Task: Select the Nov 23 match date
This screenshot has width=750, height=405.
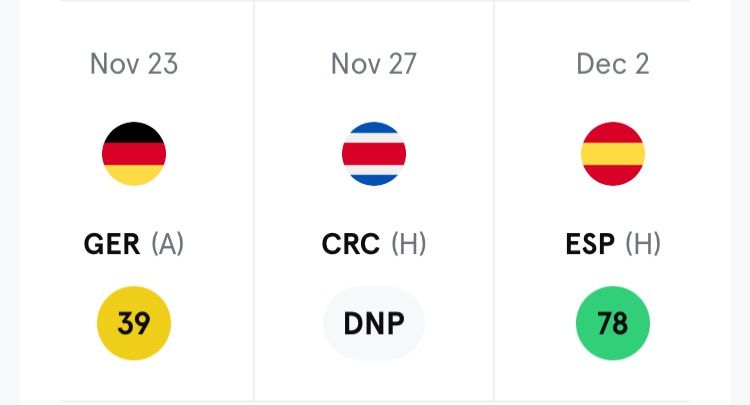Action: tap(134, 64)
